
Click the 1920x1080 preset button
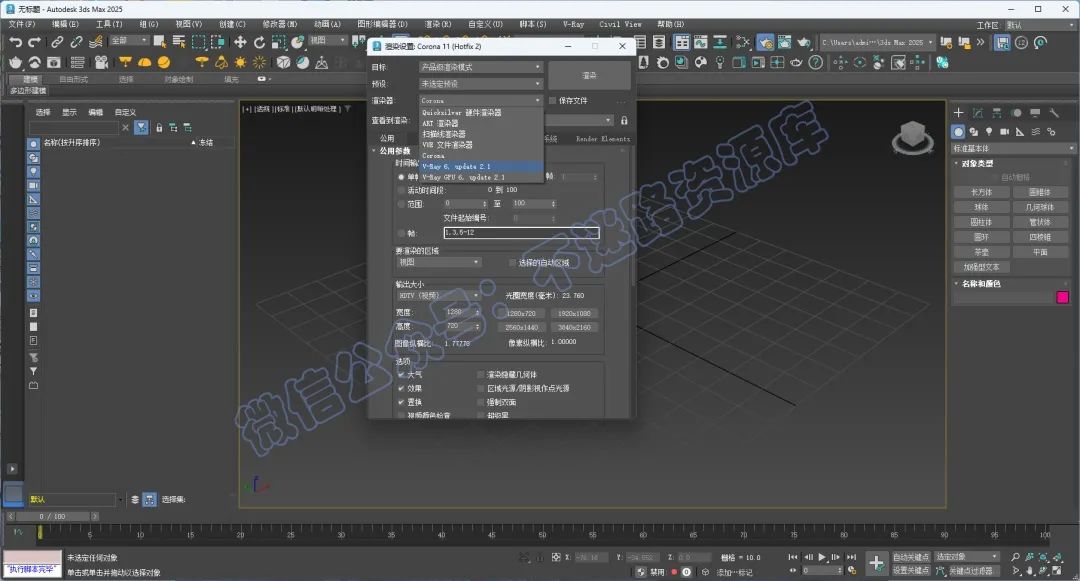(574, 313)
